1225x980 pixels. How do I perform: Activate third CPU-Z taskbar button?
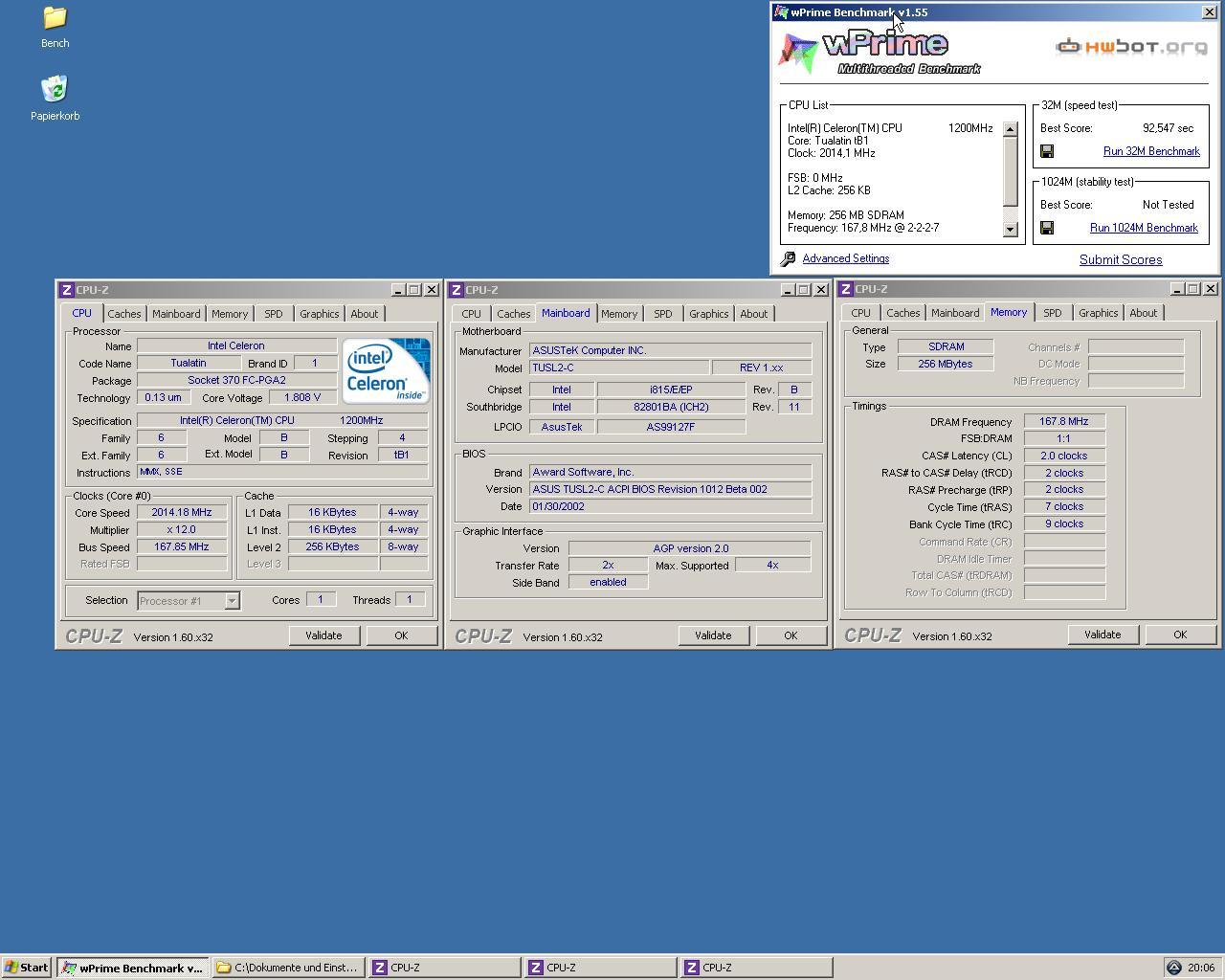(757, 968)
